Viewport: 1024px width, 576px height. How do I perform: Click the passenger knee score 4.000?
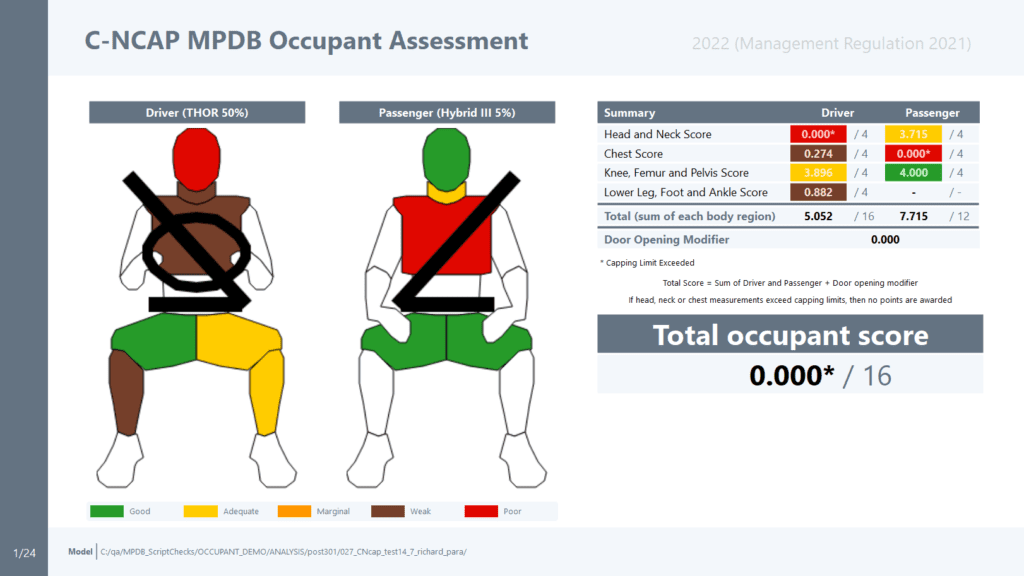[x=913, y=172]
